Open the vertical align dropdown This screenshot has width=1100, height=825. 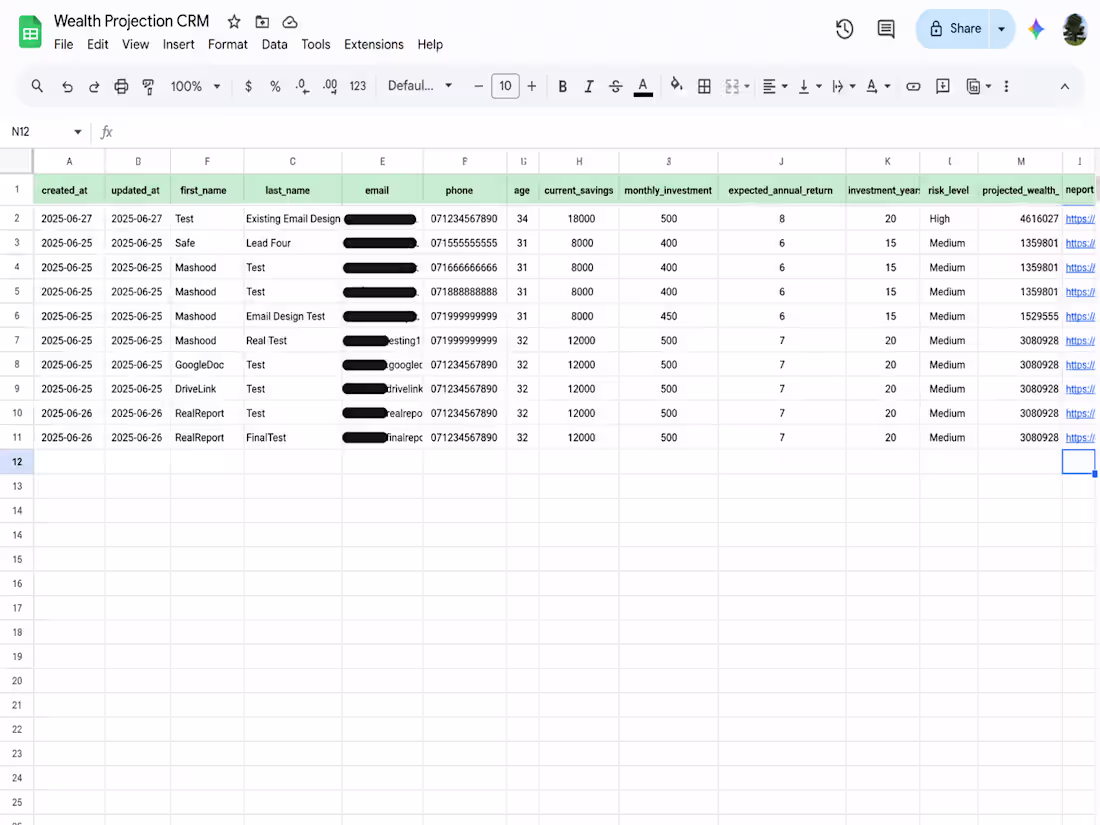(x=810, y=86)
